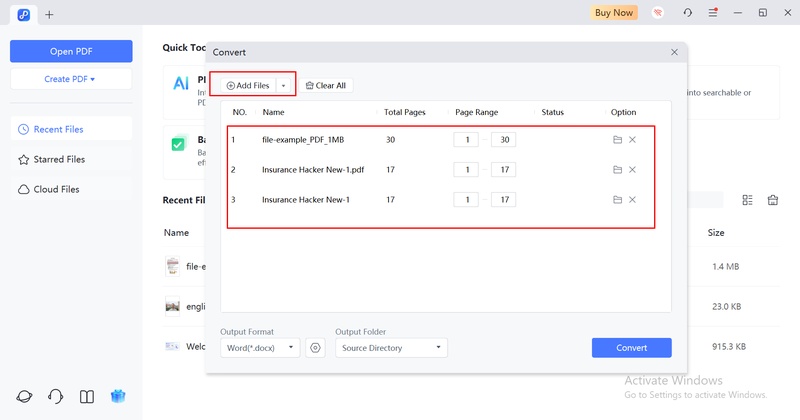
Task: Click the Total Pages column header
Action: tap(405, 112)
